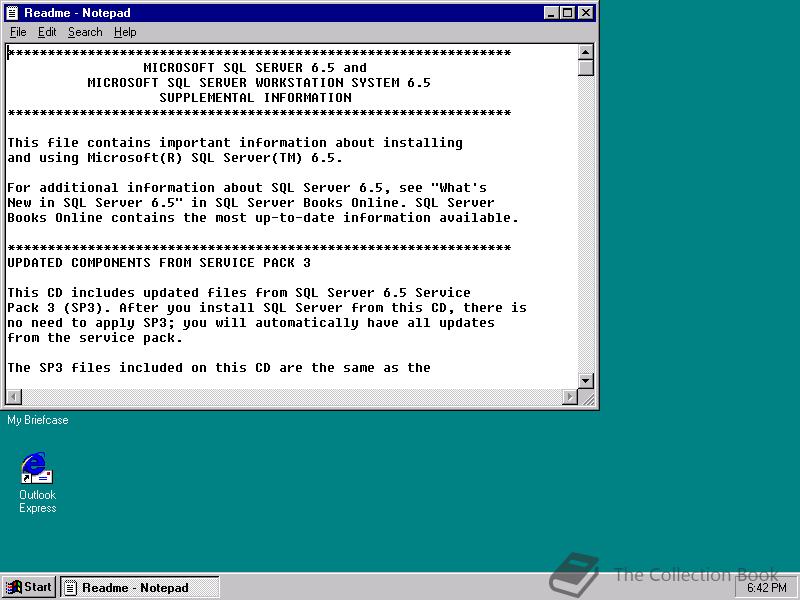Screen dimensions: 800x600
Task: Click the line beginning 'The SP3 files included on this CD'
Action: (219, 368)
